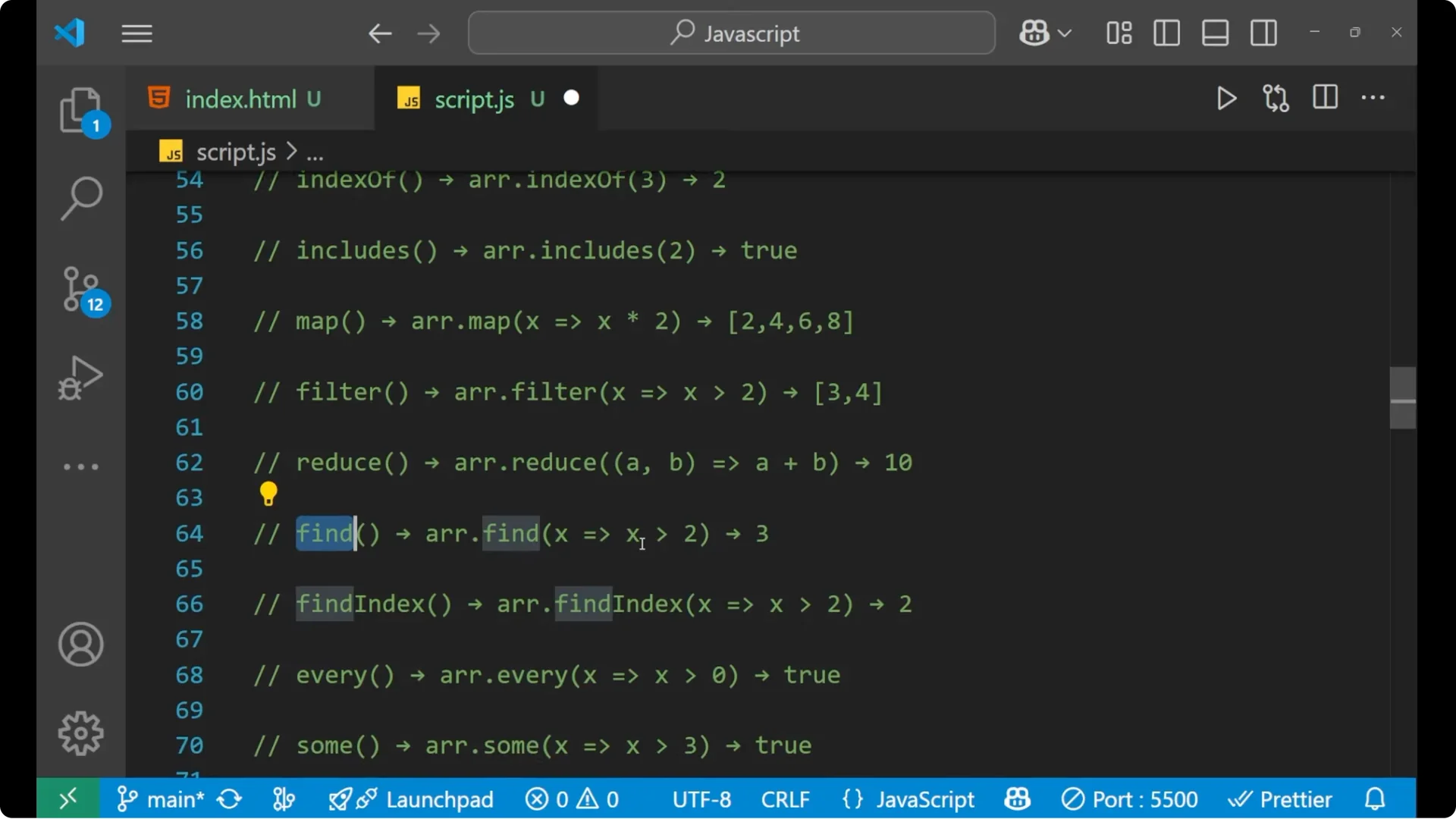The width and height of the screenshot is (1456, 819).
Task: Open the Explorer sidebar
Action: click(x=81, y=111)
